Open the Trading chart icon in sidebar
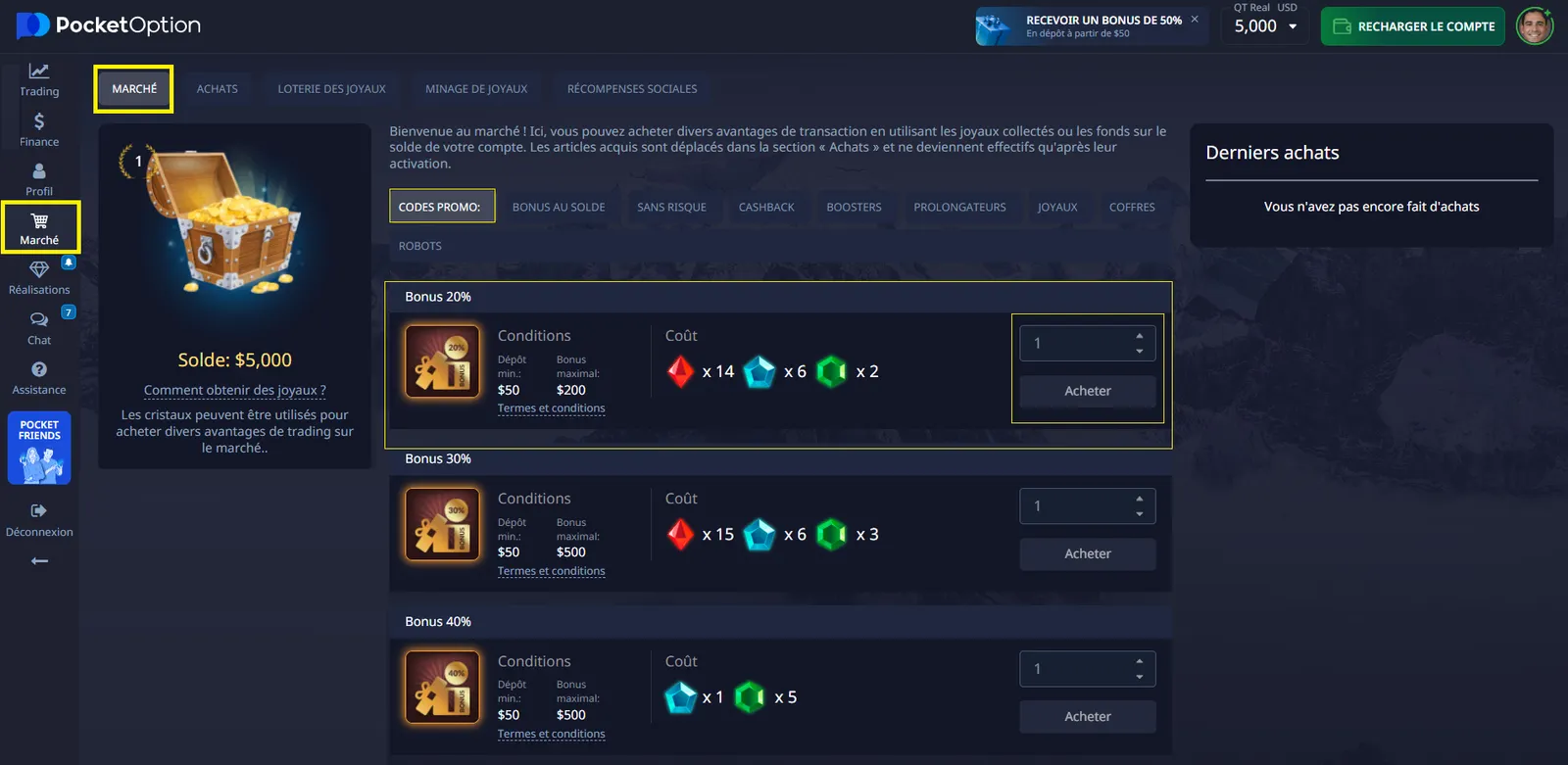Screen dimensions: 1568x765 (39, 72)
